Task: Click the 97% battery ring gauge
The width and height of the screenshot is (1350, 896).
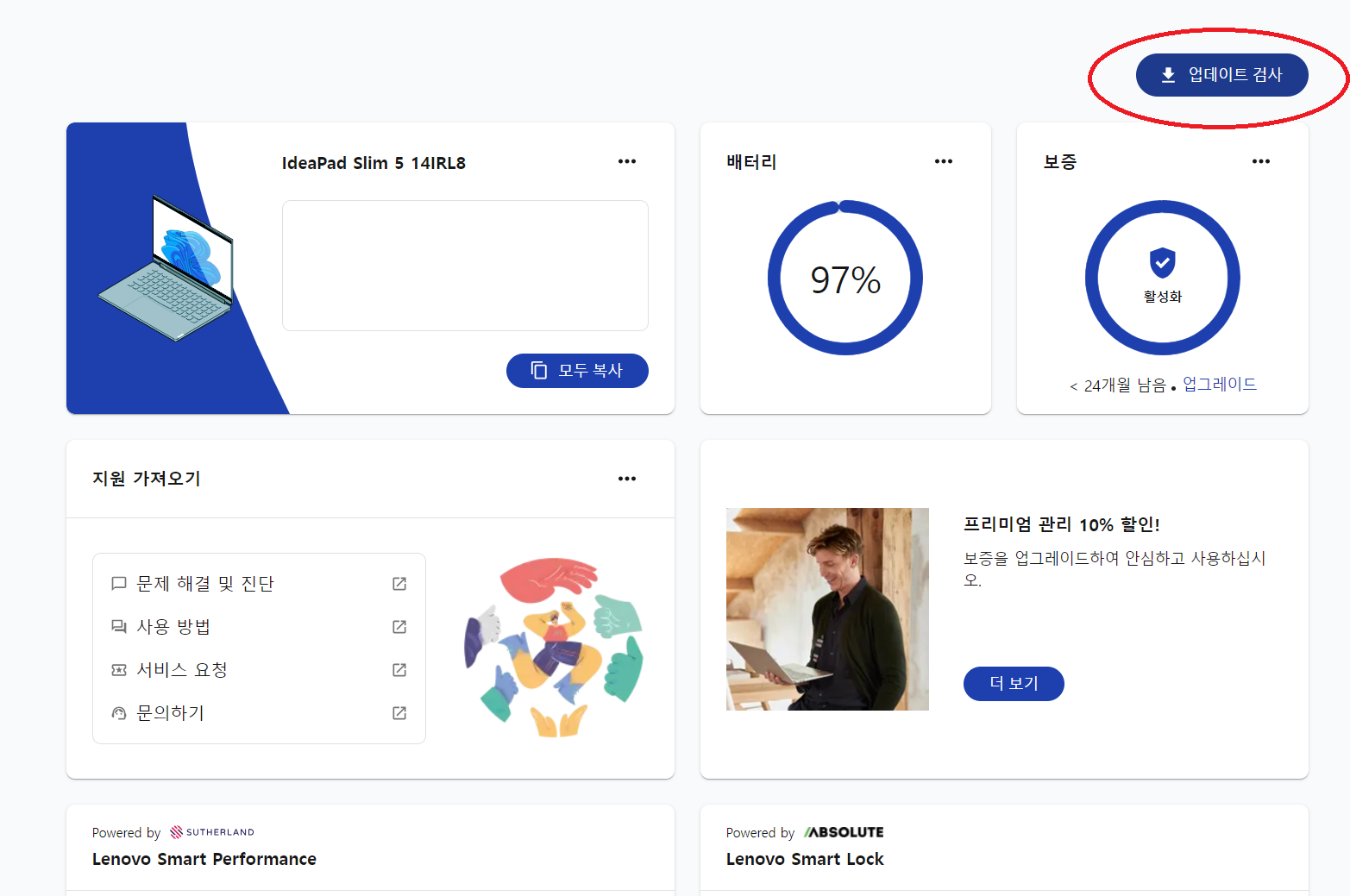Action: click(x=845, y=278)
